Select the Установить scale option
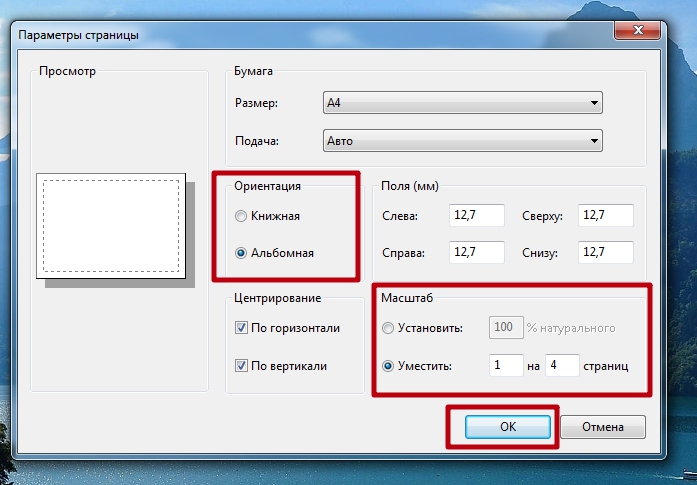 pos(389,327)
